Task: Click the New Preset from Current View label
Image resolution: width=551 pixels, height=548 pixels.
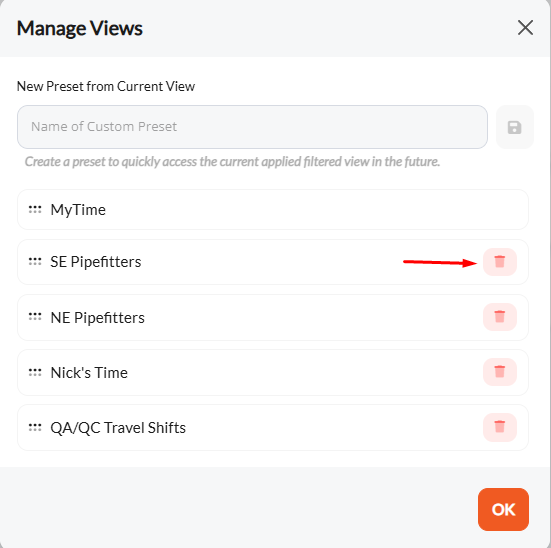Action: point(106,86)
